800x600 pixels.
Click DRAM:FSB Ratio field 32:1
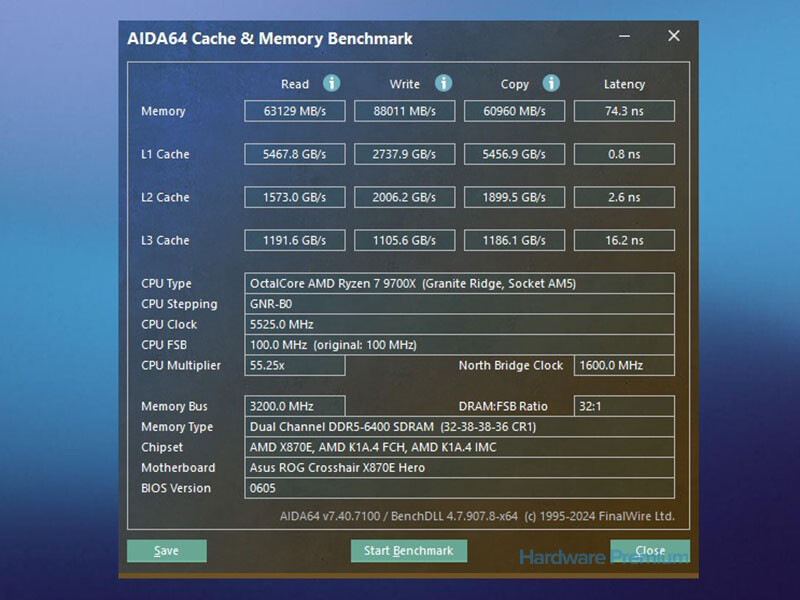(x=624, y=406)
